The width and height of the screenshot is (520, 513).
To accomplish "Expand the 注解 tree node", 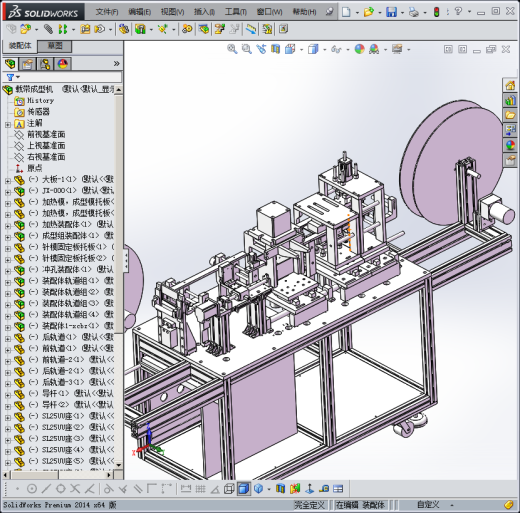I will (x=8, y=125).
